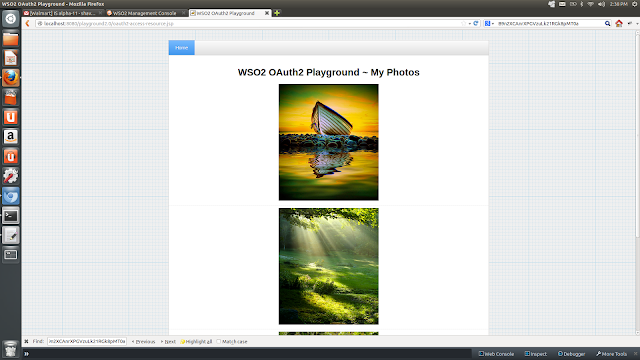This screenshot has height=360, width=640.
Task: Bookmark this page with the star icon
Action: click(x=463, y=24)
